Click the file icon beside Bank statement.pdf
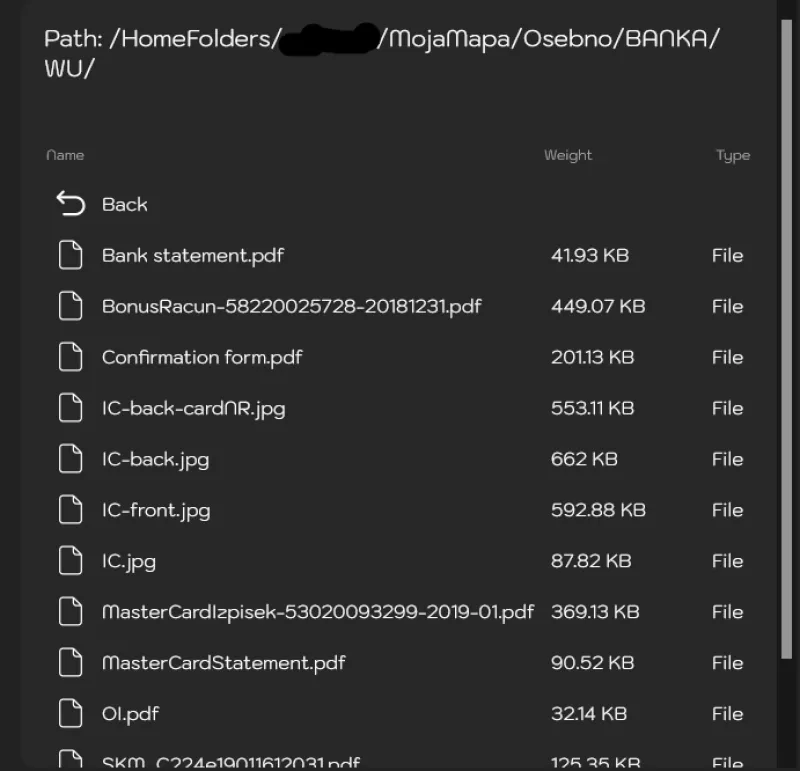 tap(70, 255)
